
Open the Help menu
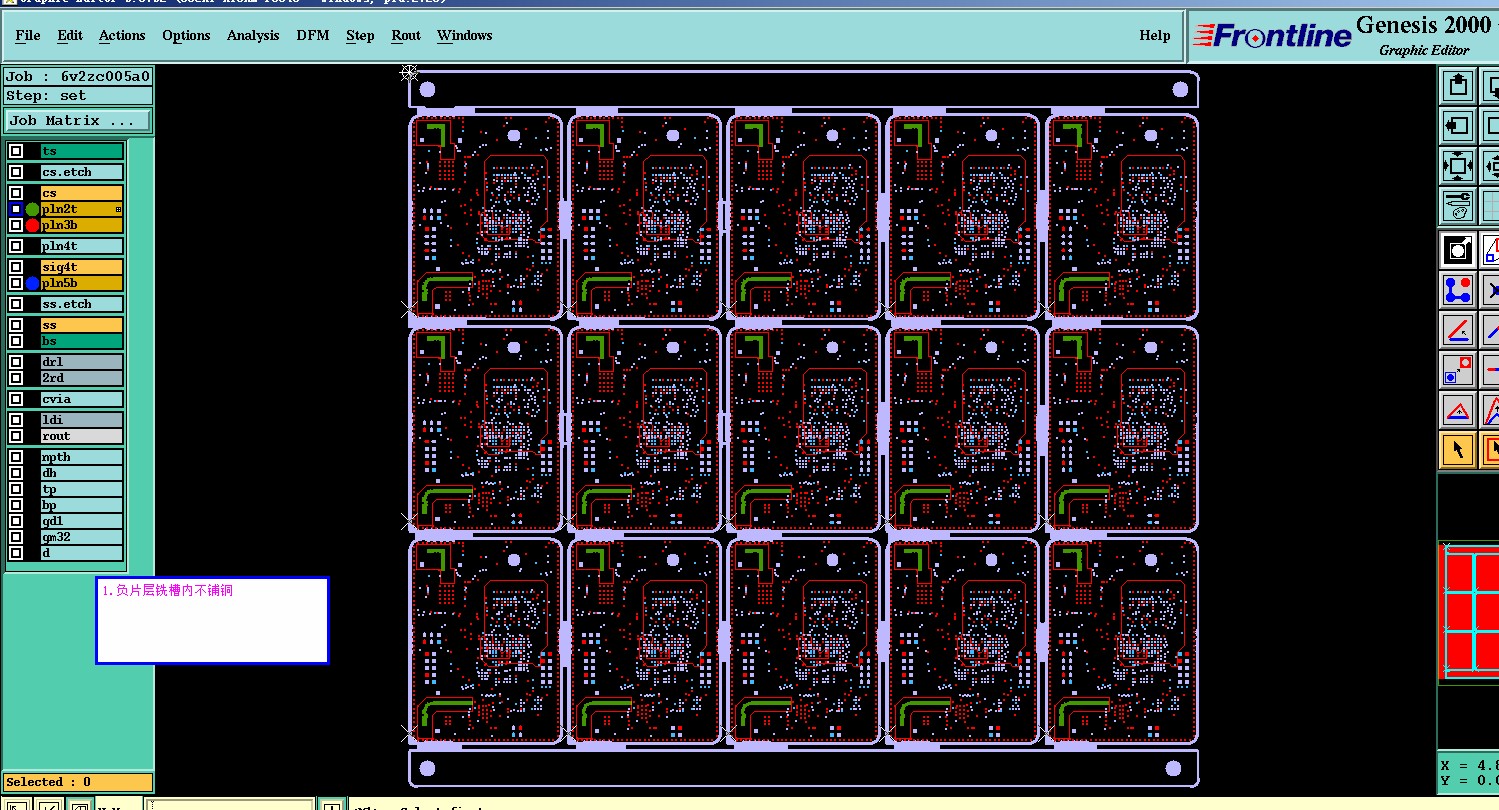tap(1155, 35)
